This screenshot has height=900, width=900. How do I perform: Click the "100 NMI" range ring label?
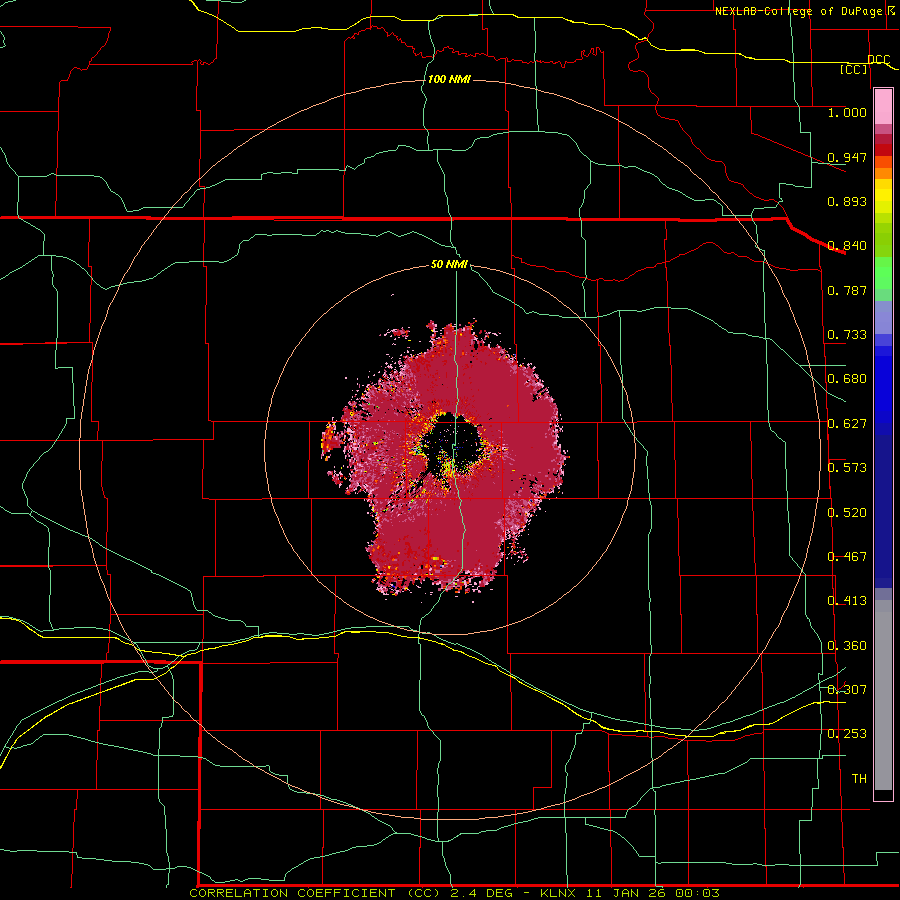coord(449,79)
